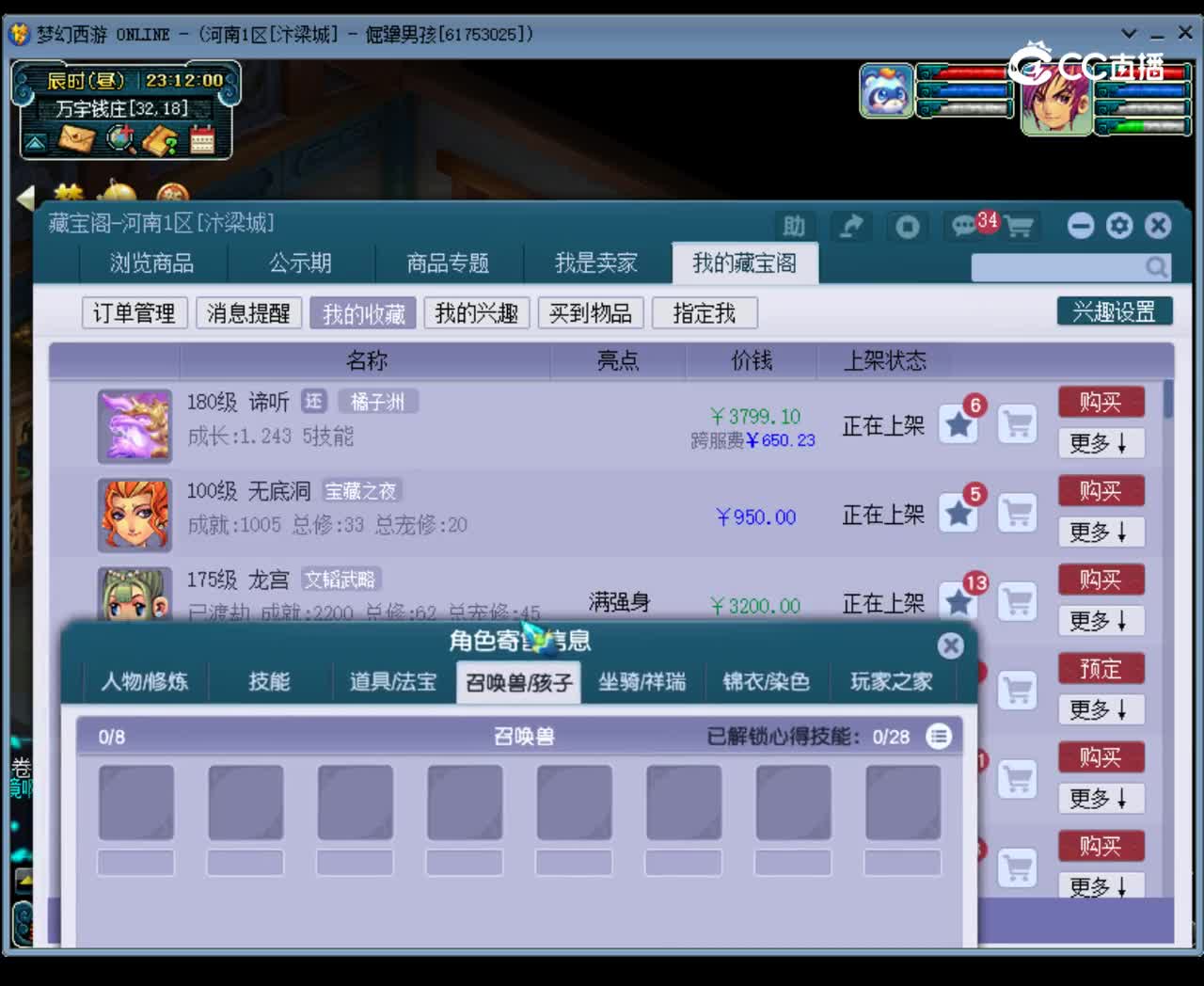Open 人物/修炼 tab in 角色寄售信息
The width and height of the screenshot is (1204, 986).
[x=145, y=682]
